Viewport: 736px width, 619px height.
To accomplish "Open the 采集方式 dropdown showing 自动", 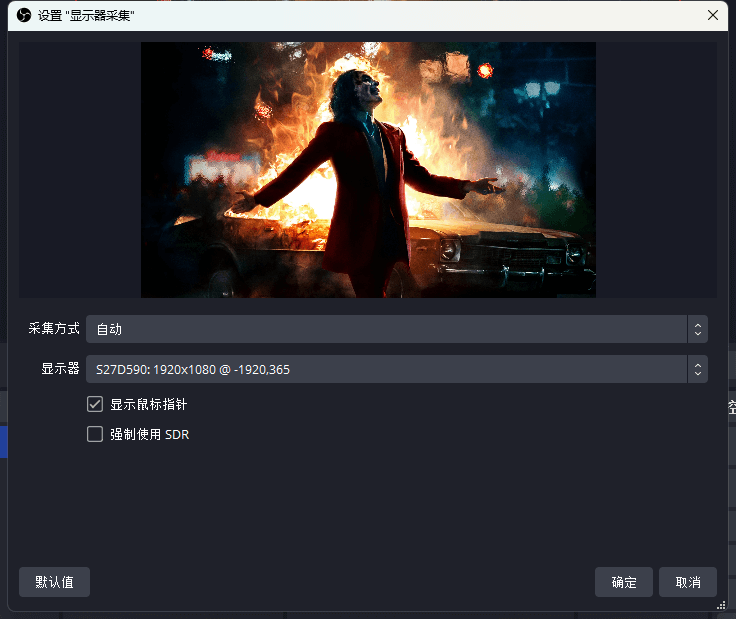I will [397, 329].
